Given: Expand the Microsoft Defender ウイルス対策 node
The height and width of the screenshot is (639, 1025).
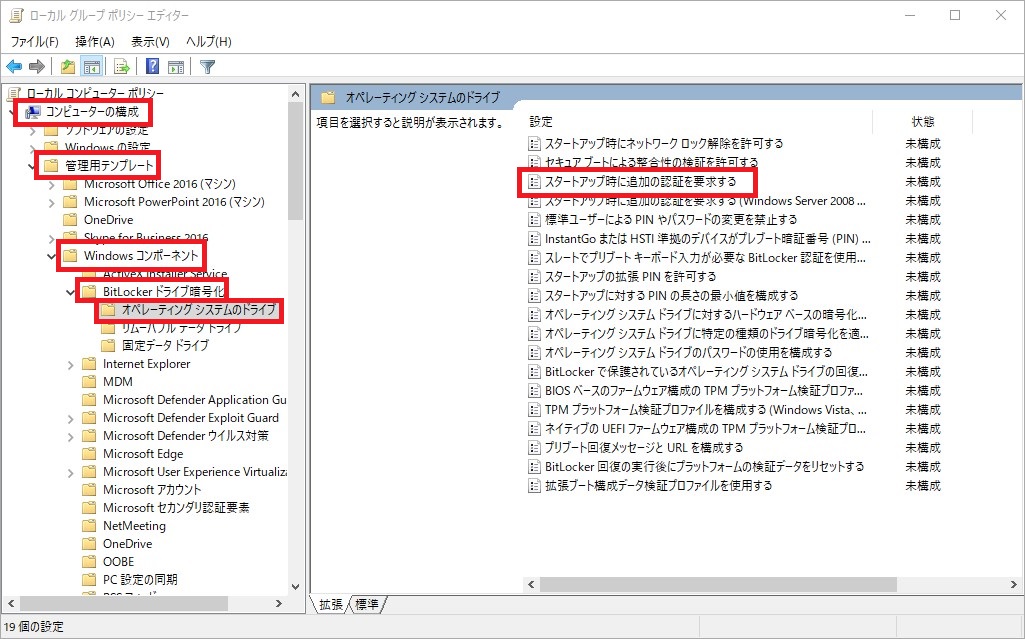Looking at the screenshot, I should tap(70, 436).
